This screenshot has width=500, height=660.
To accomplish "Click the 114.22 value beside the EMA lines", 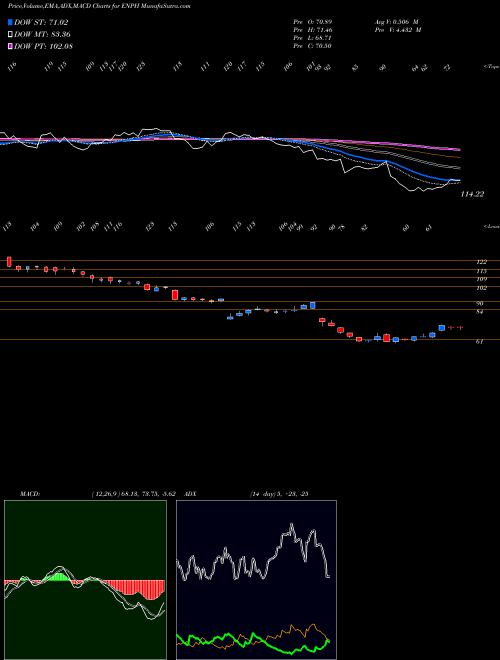I will point(472,194).
